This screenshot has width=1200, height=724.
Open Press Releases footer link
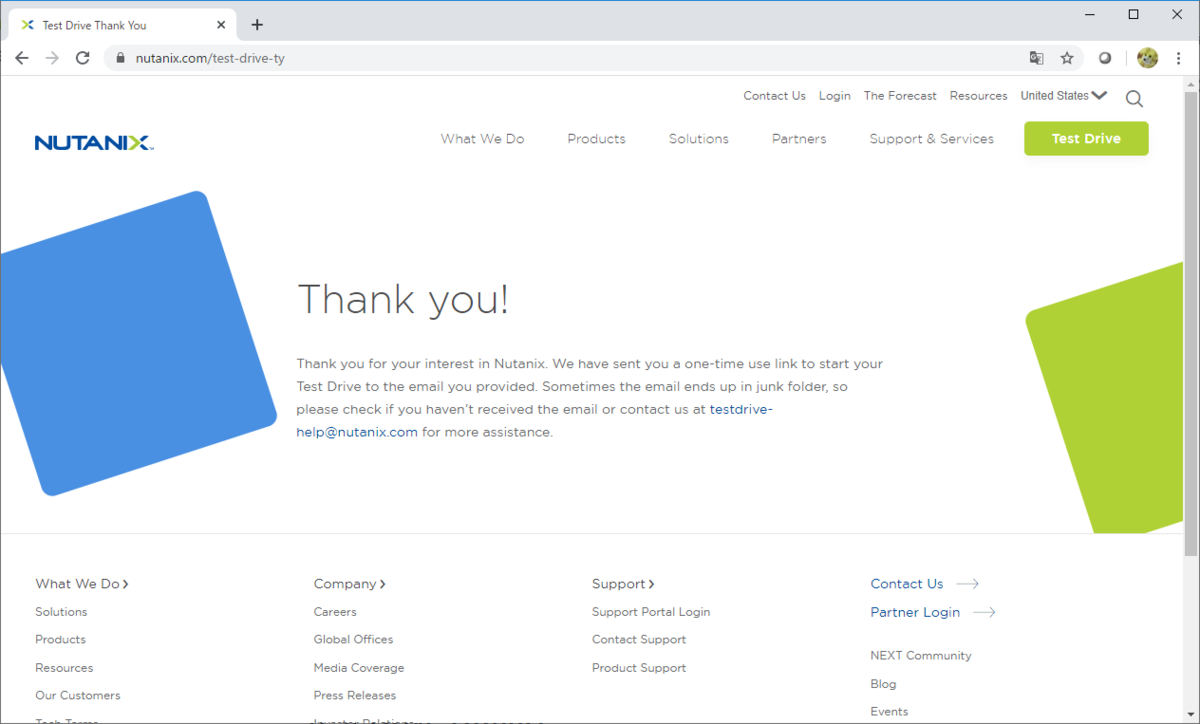pyautogui.click(x=354, y=695)
